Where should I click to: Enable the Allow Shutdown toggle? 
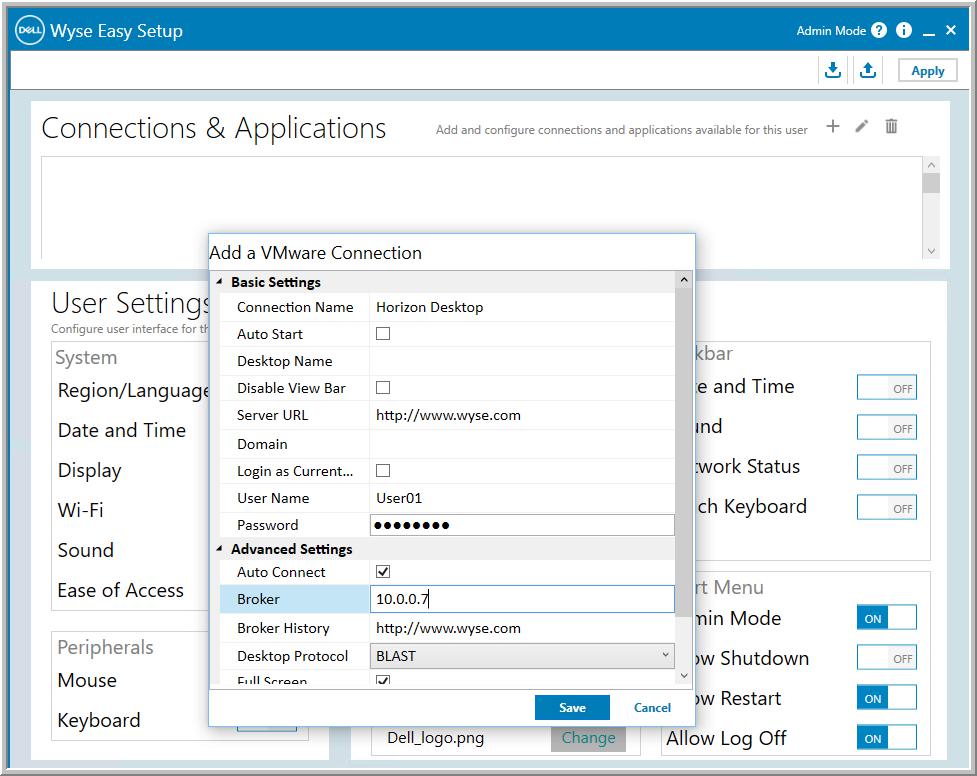click(x=887, y=658)
